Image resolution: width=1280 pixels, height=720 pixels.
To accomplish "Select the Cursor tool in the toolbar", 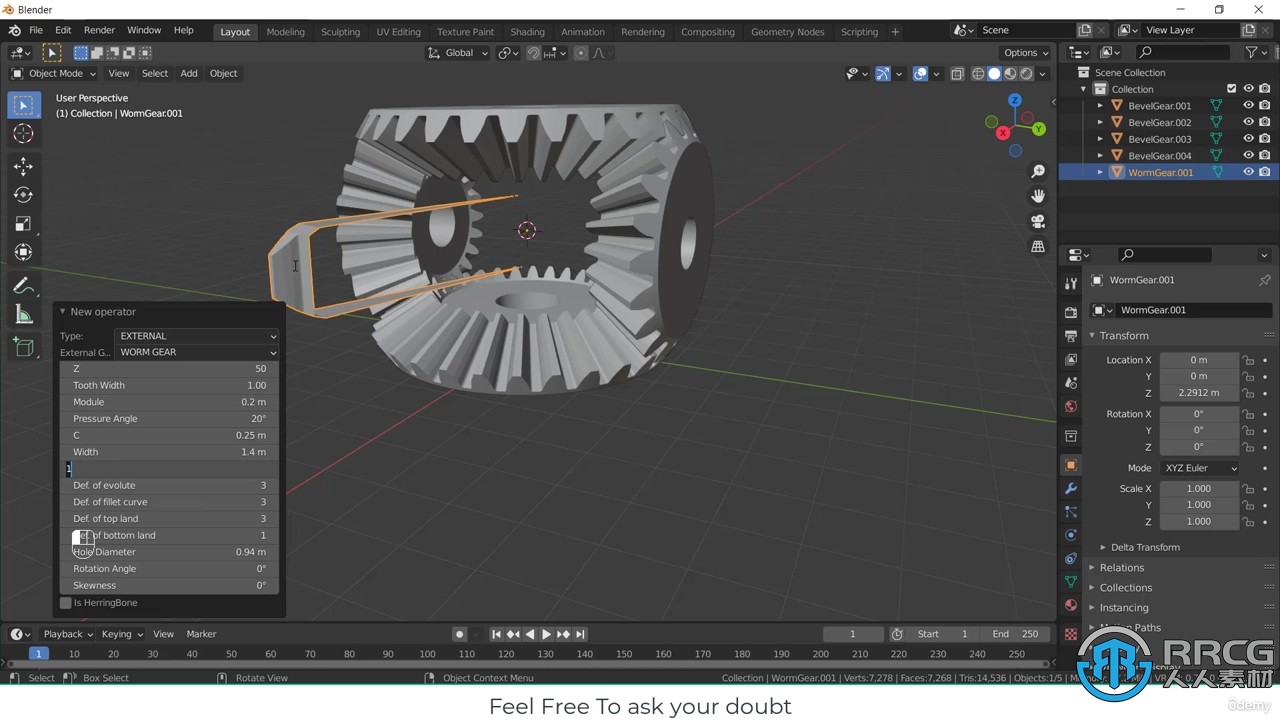I will click(24, 134).
